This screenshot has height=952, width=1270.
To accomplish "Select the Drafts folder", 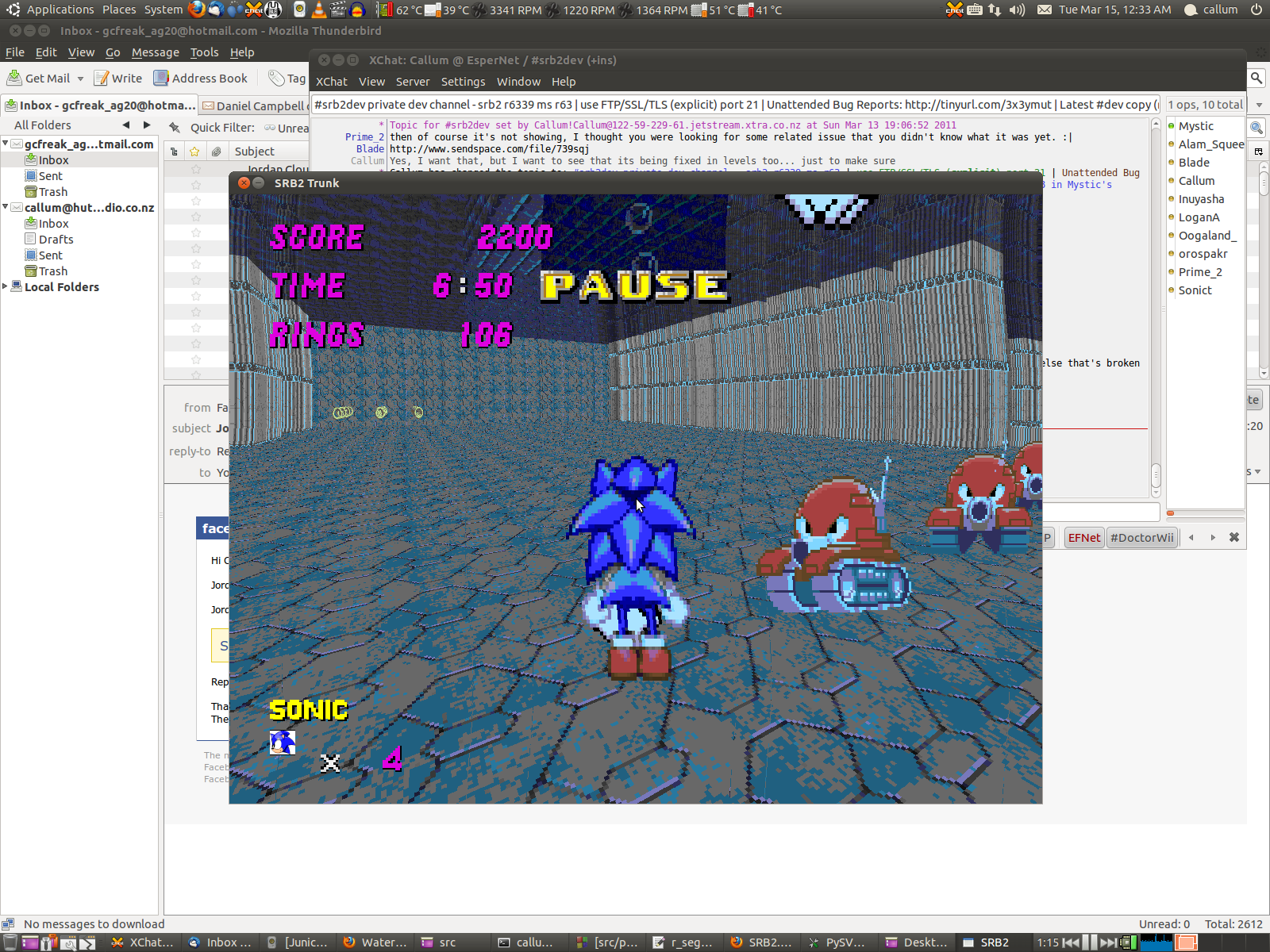I will click(x=56, y=239).
